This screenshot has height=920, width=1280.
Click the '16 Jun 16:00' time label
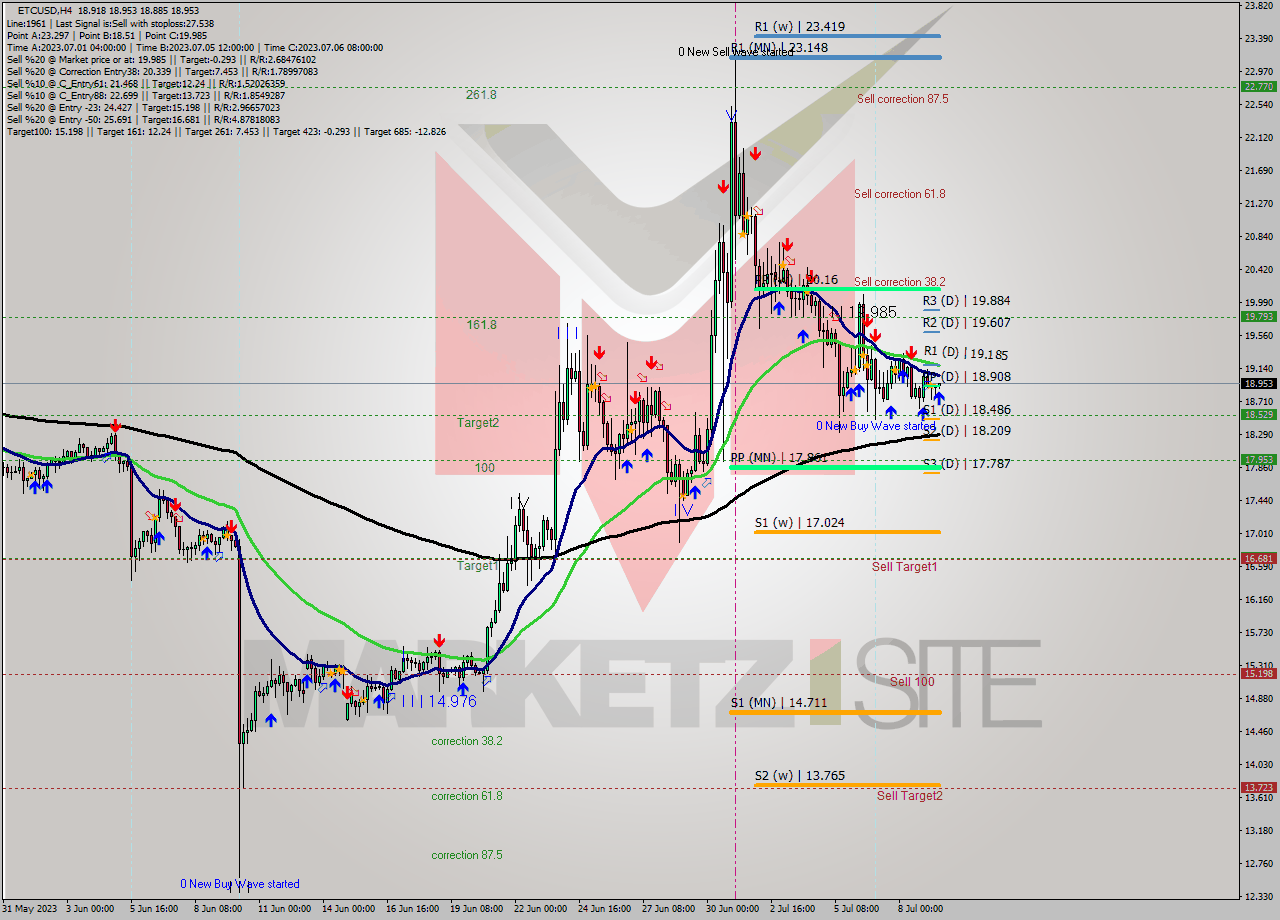pos(412,909)
